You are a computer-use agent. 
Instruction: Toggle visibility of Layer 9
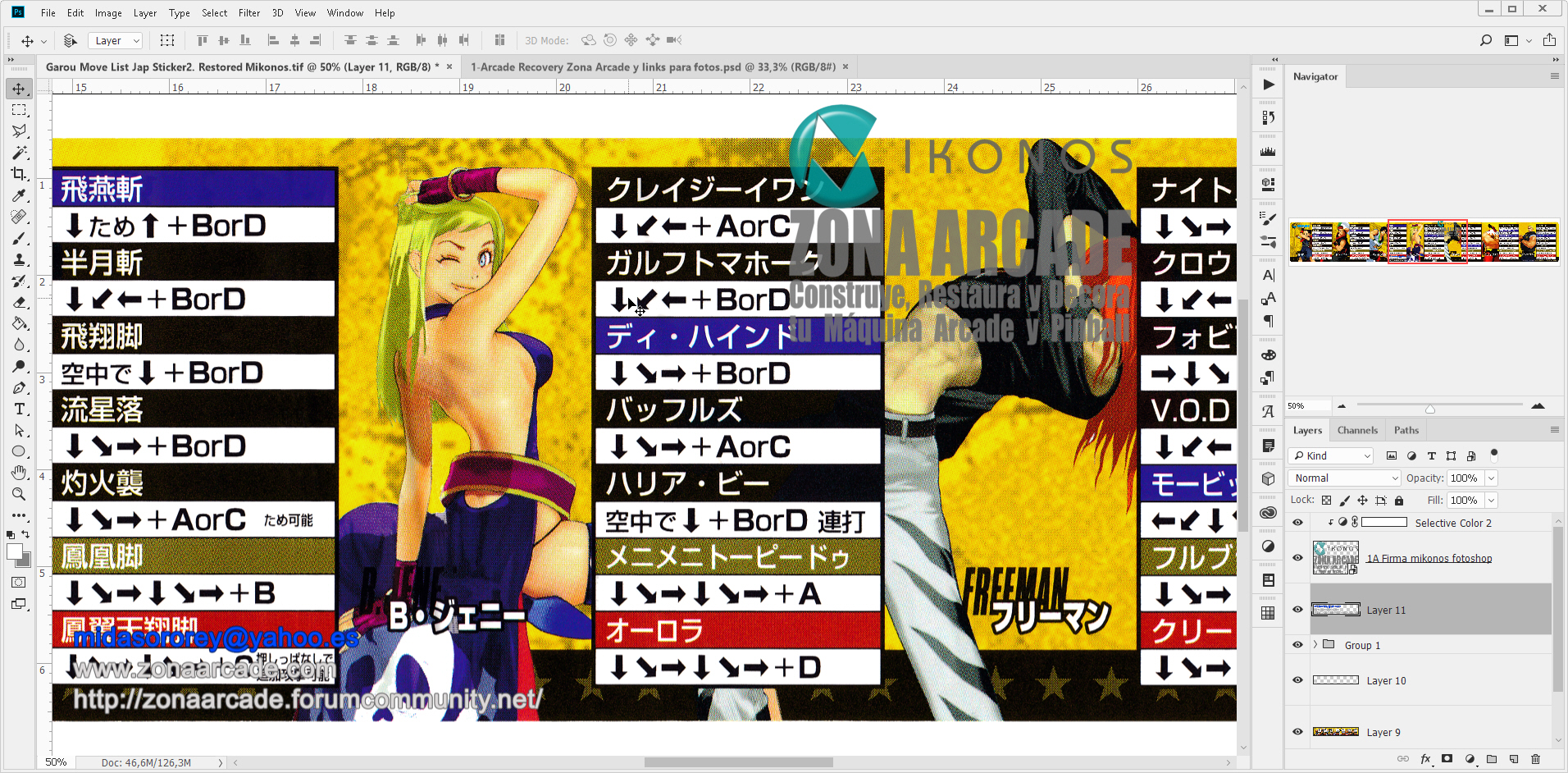(1297, 731)
